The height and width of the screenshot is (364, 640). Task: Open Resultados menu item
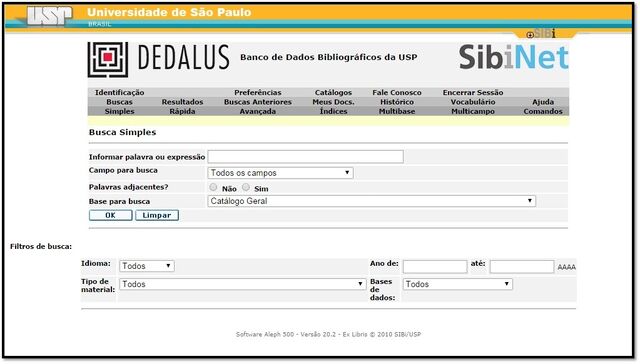182,102
